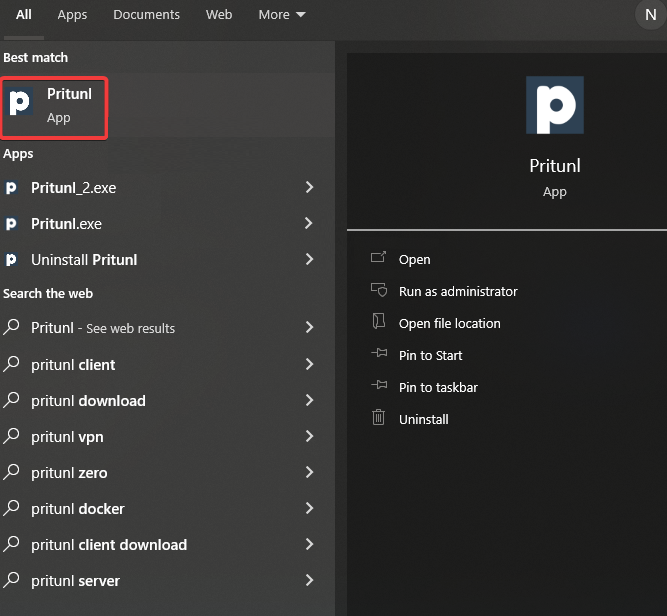Click the 'pritunl zero' suggestion text
Screen dimensions: 667x616
tap(69, 473)
